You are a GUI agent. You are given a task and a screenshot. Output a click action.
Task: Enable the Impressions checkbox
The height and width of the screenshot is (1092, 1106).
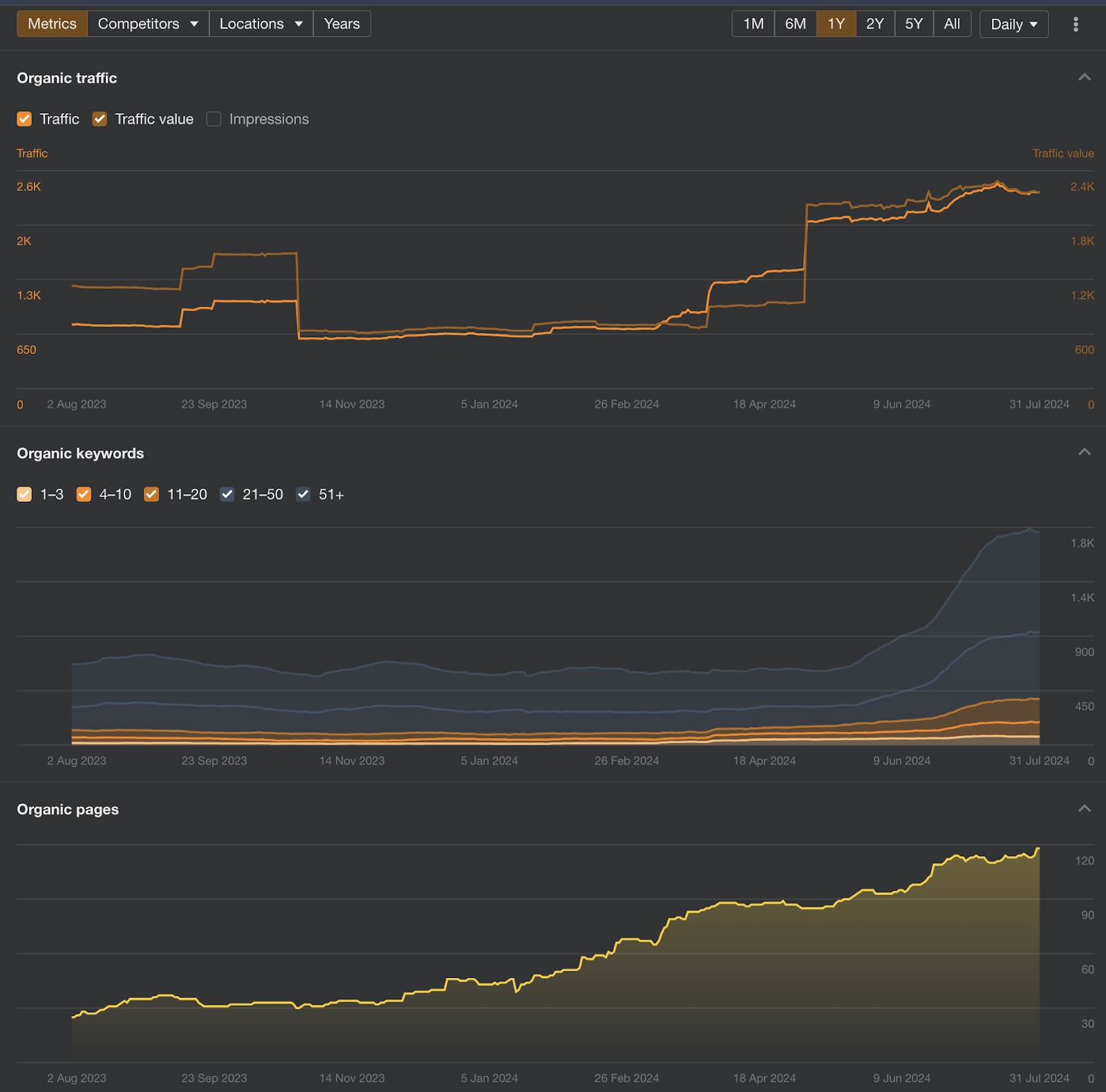[x=214, y=119]
